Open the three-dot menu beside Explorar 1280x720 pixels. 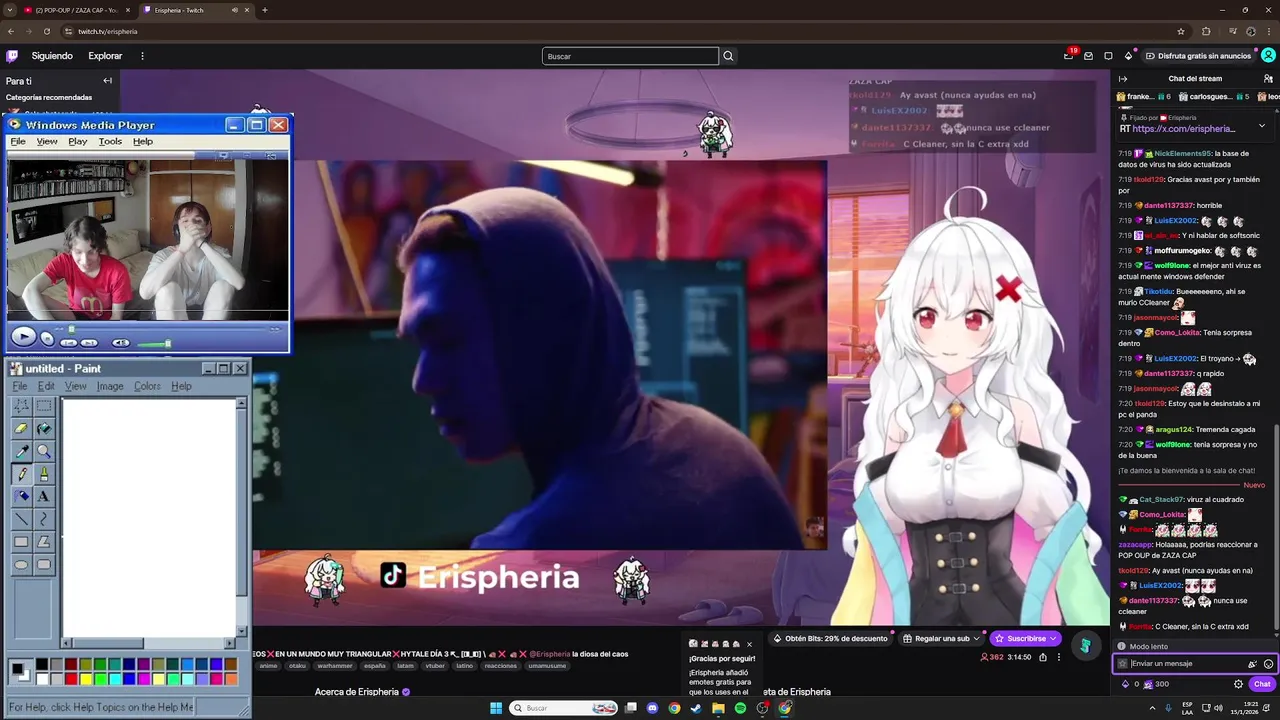point(142,56)
